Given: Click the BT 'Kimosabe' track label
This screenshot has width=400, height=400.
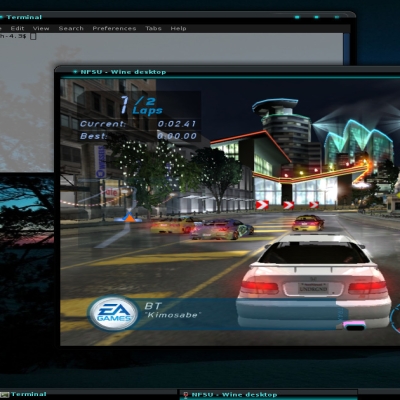Looking at the screenshot, I should click(x=173, y=310).
